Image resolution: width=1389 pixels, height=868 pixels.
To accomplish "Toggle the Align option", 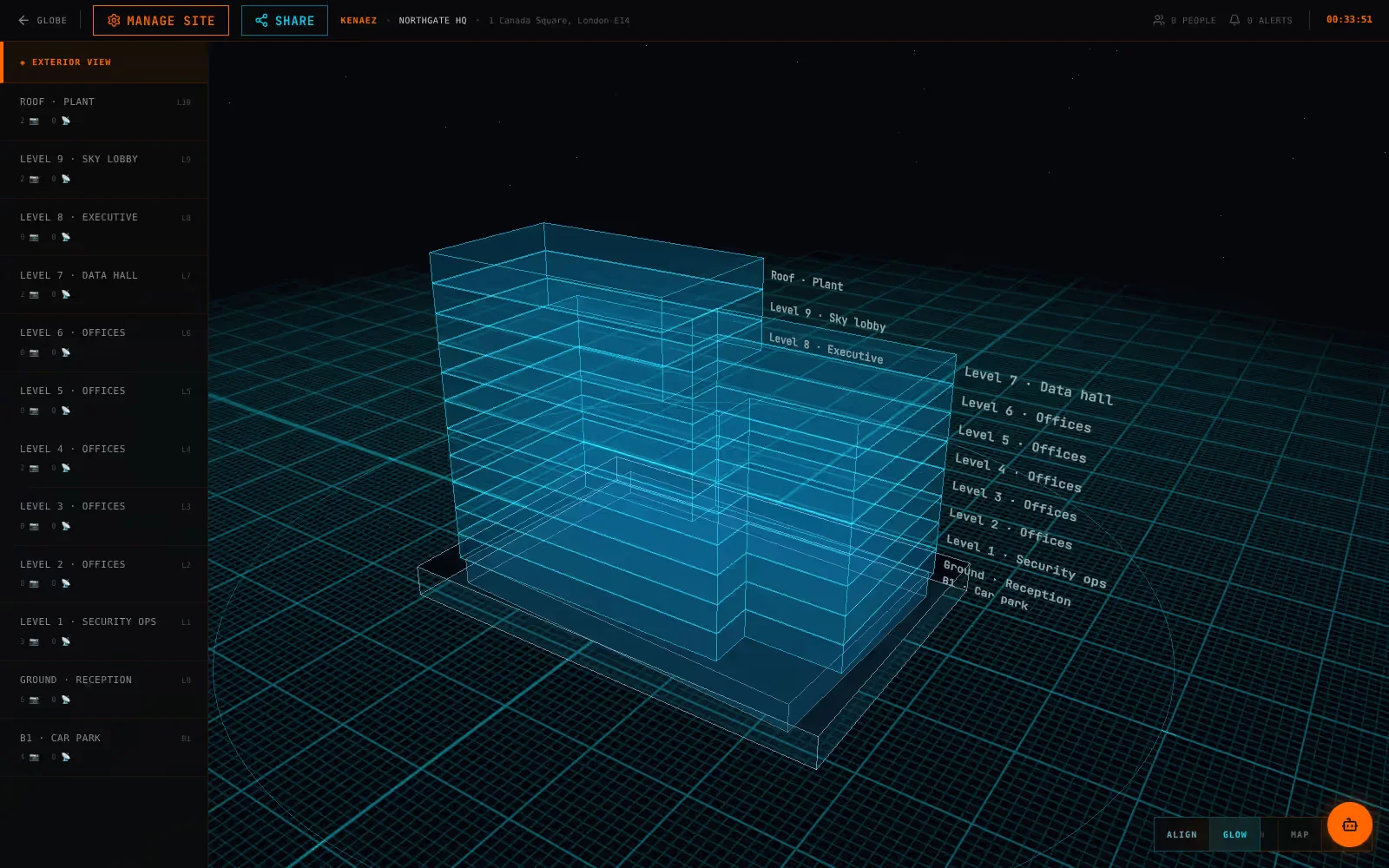I will coord(1182,834).
